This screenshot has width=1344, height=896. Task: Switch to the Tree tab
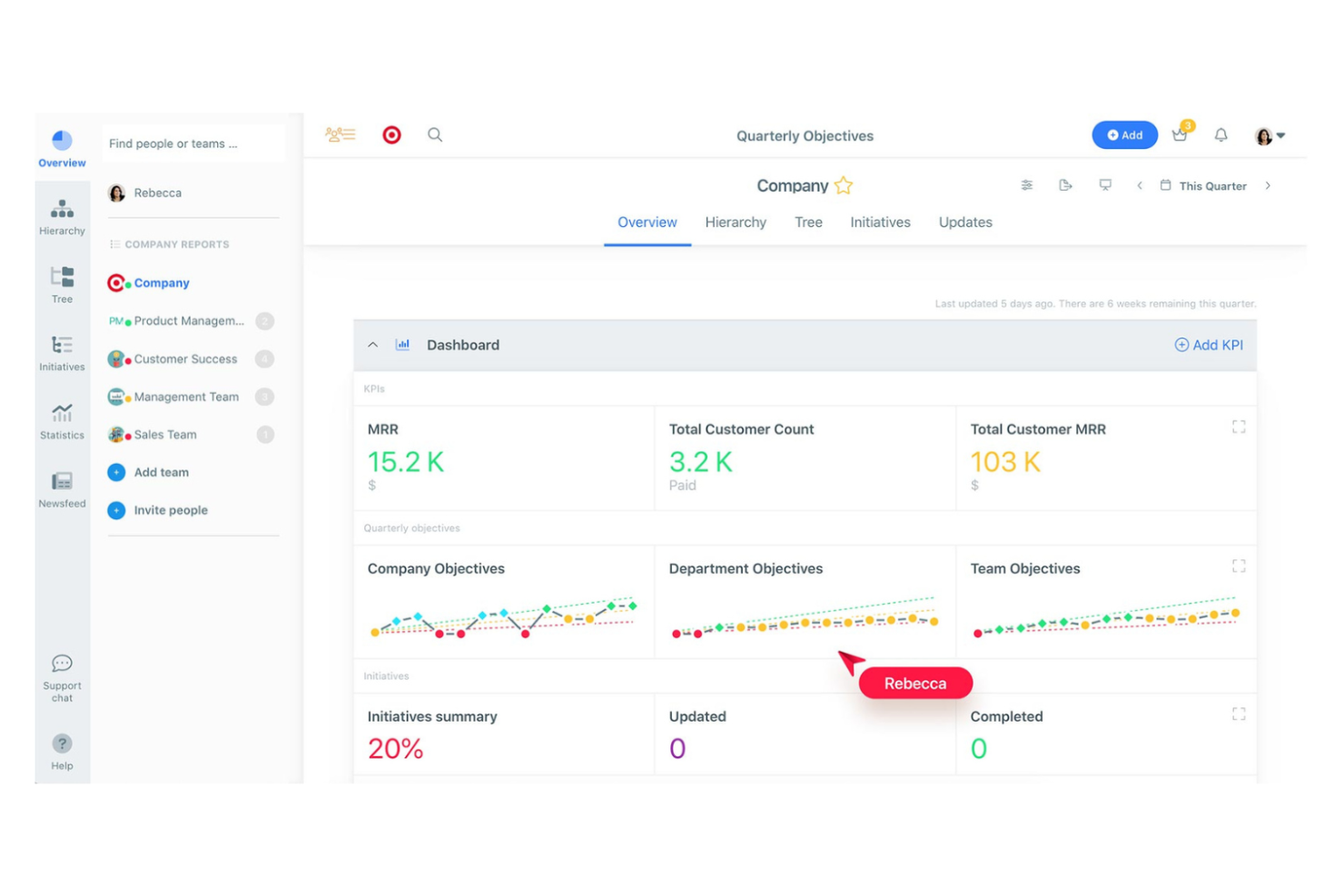pyautogui.click(x=807, y=222)
